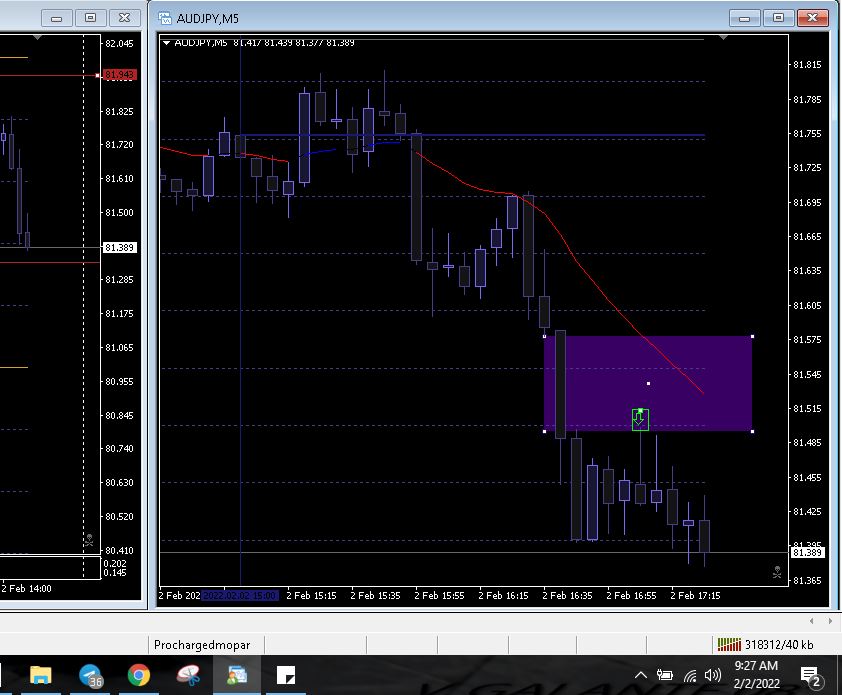
Task: Click the Prochargedmopar status bar profile
Action: (x=202, y=645)
